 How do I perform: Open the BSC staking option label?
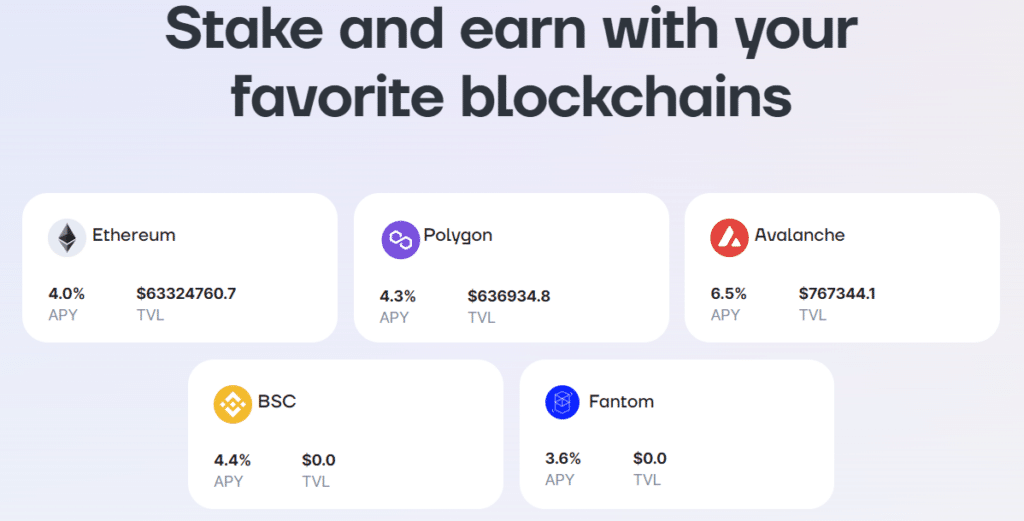point(277,401)
